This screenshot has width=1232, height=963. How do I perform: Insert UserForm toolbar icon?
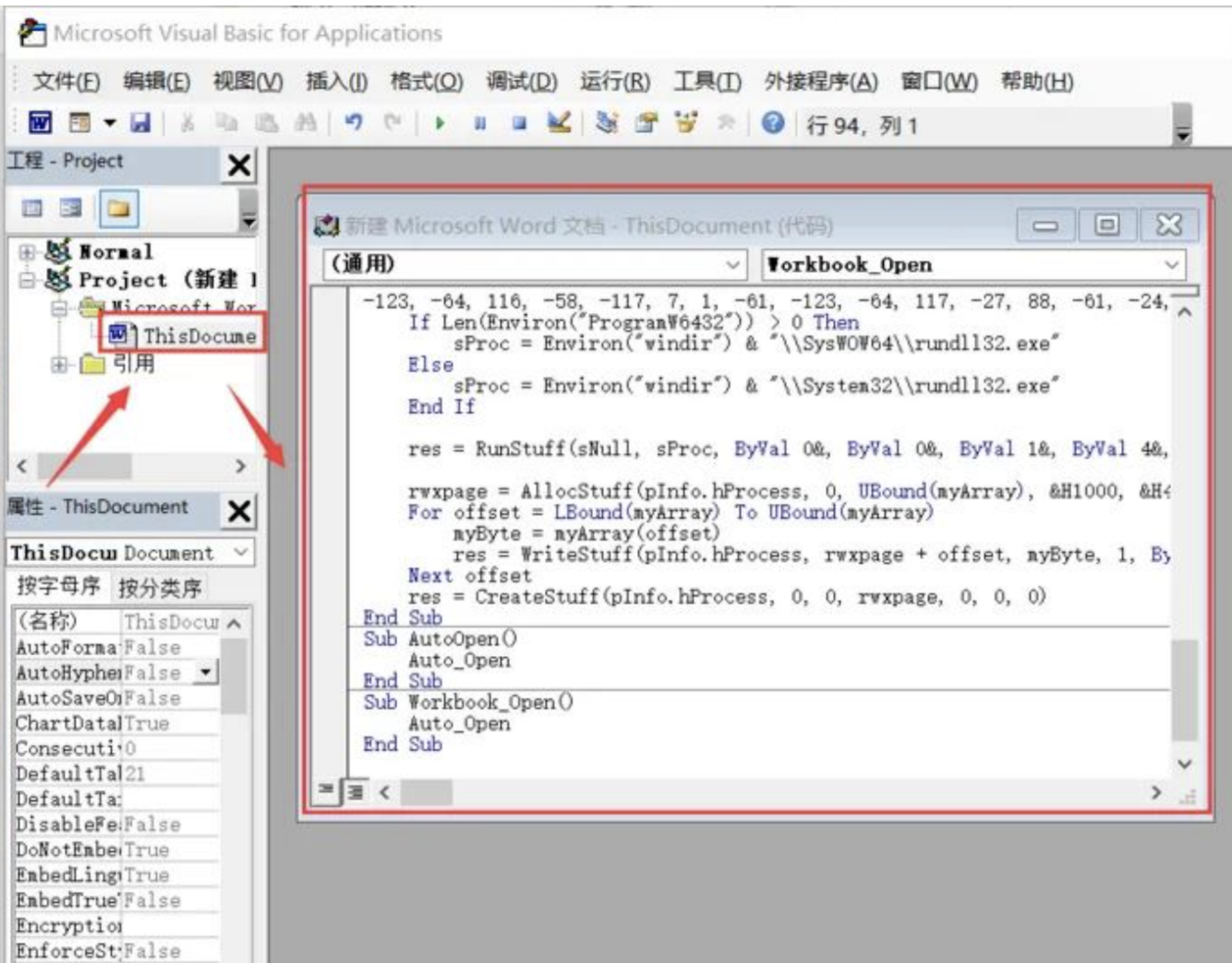pyautogui.click(x=80, y=123)
